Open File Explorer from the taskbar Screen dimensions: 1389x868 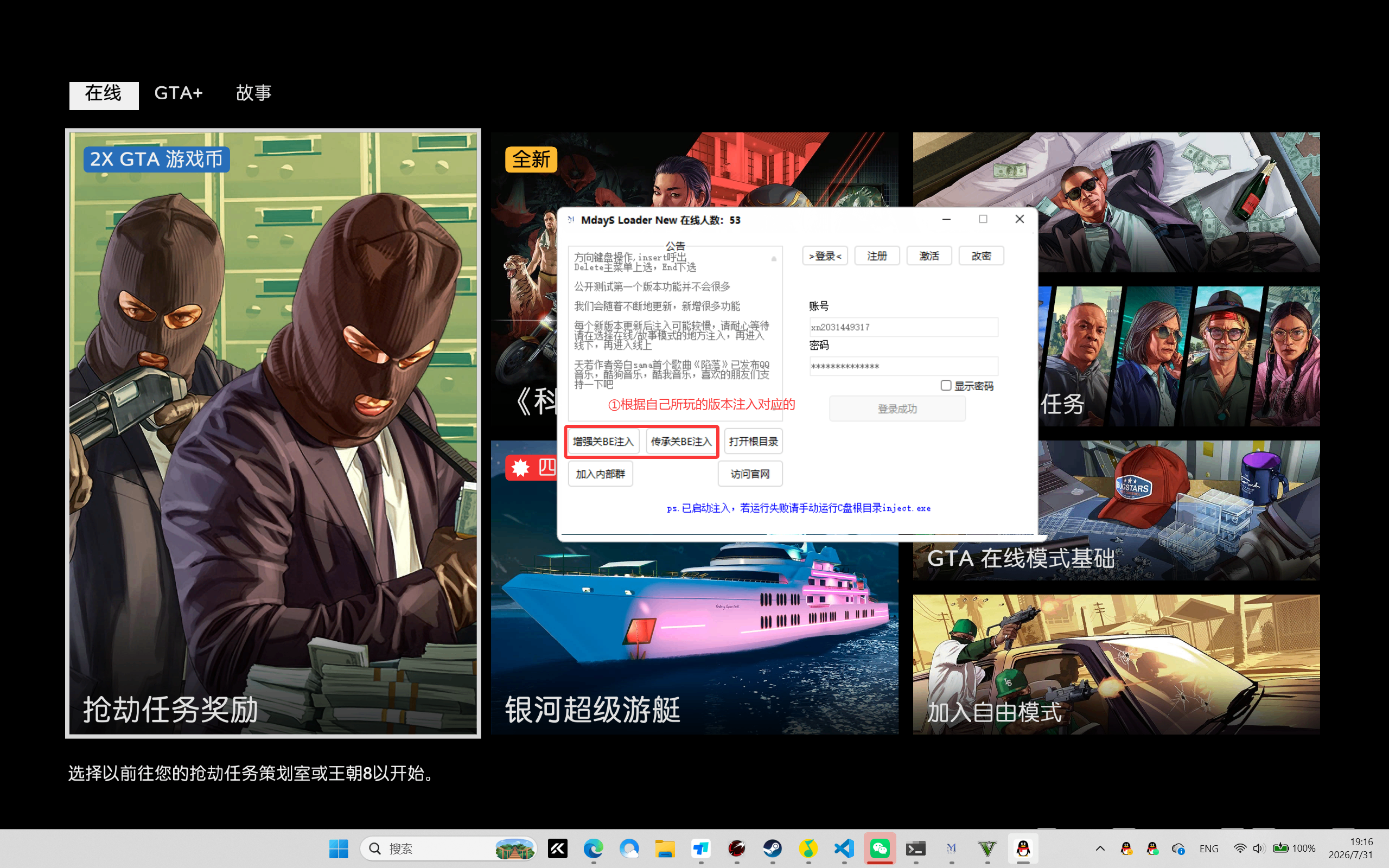coord(665,848)
